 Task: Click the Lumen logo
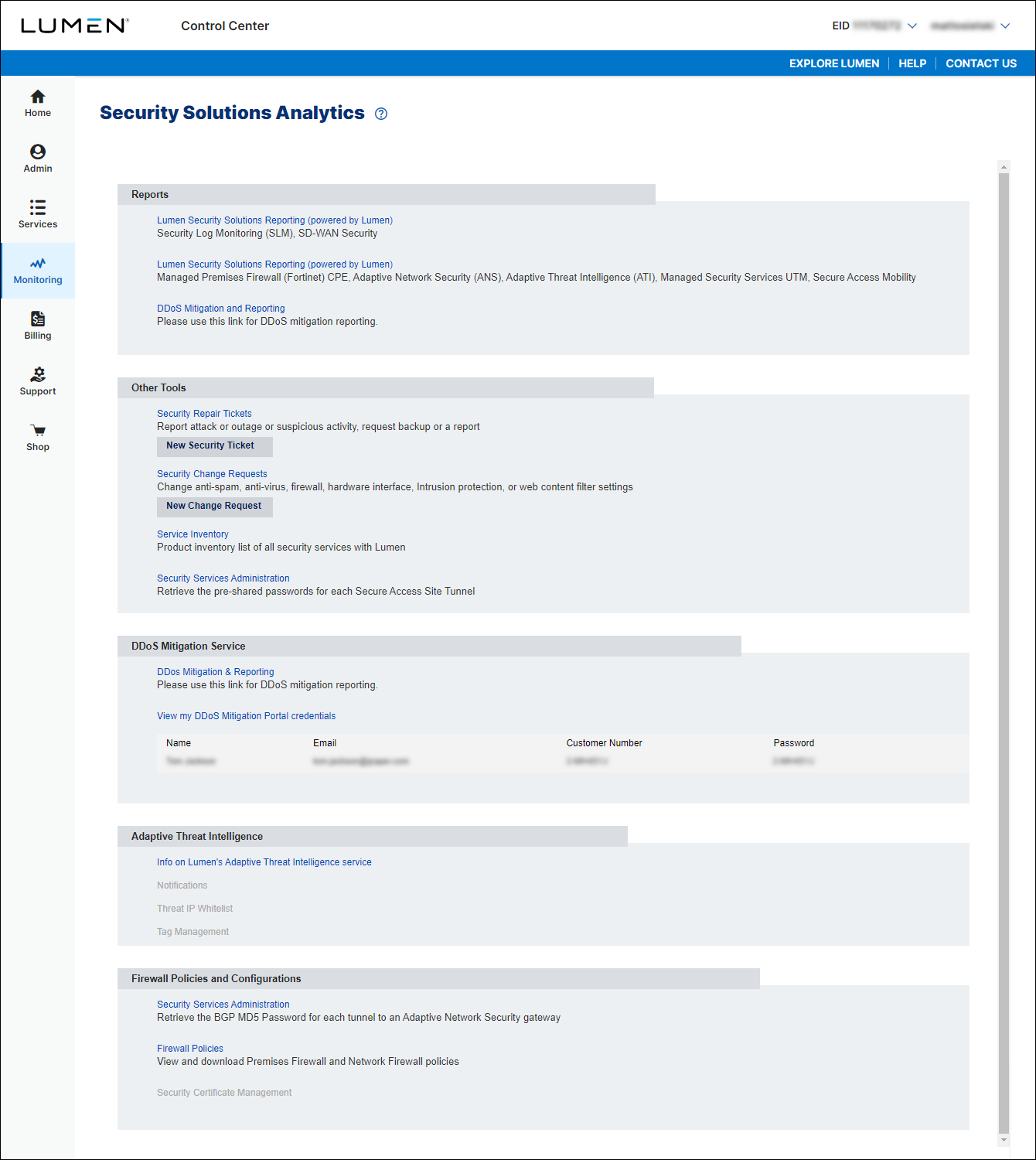pyautogui.click(x=74, y=26)
